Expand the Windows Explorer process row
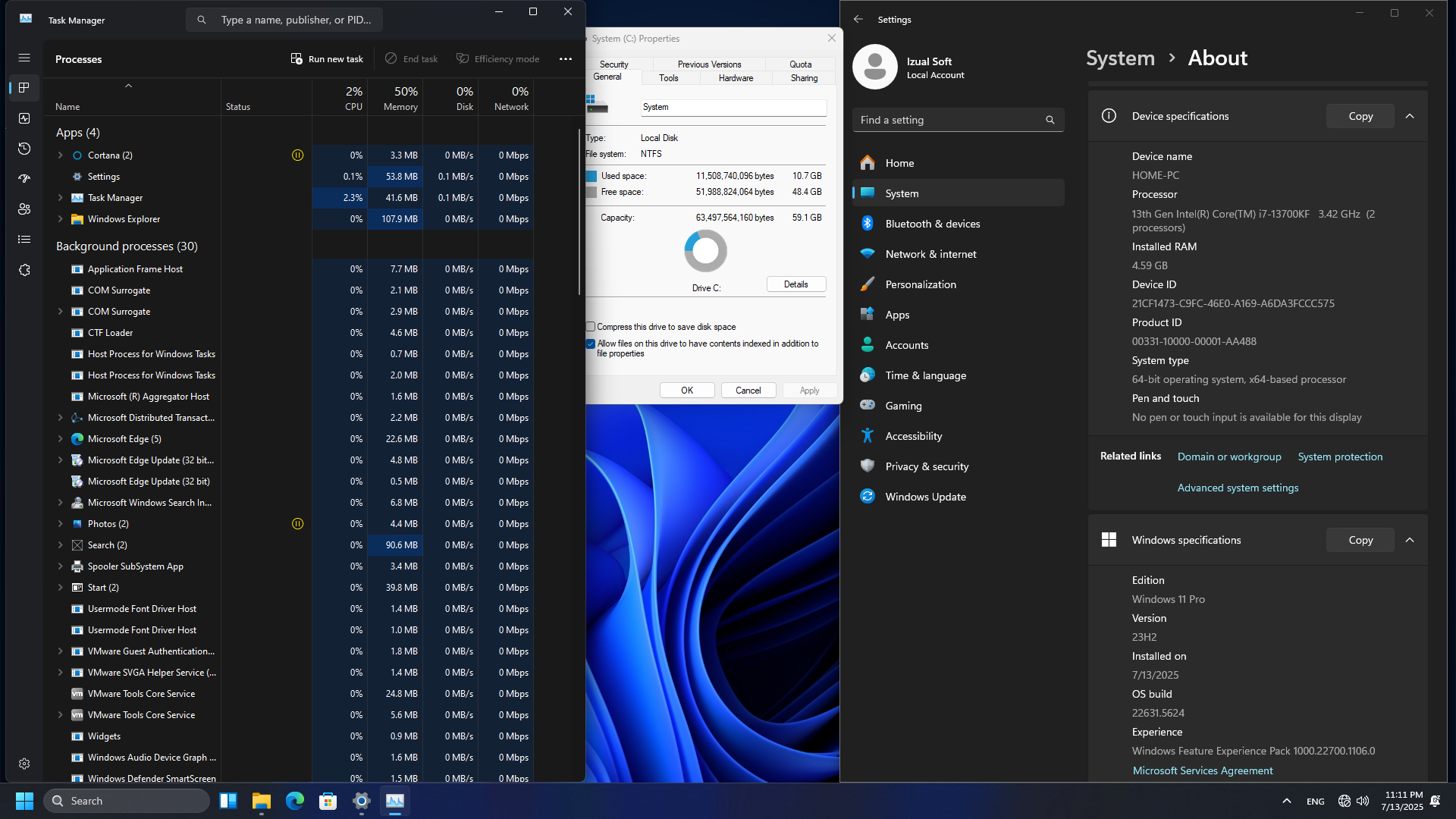This screenshot has width=1456, height=819. tap(61, 219)
